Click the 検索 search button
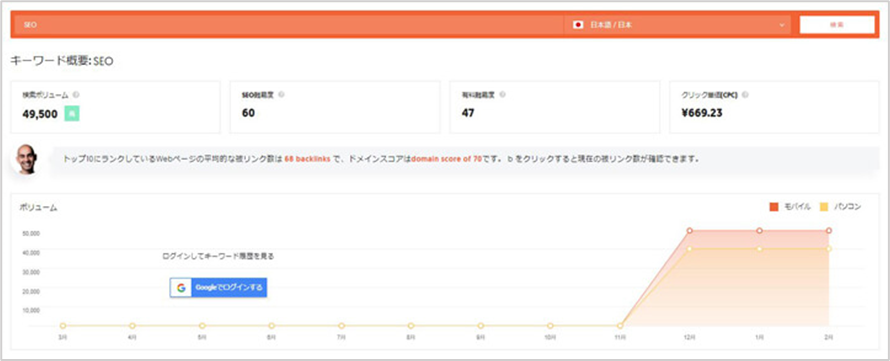 (x=837, y=25)
